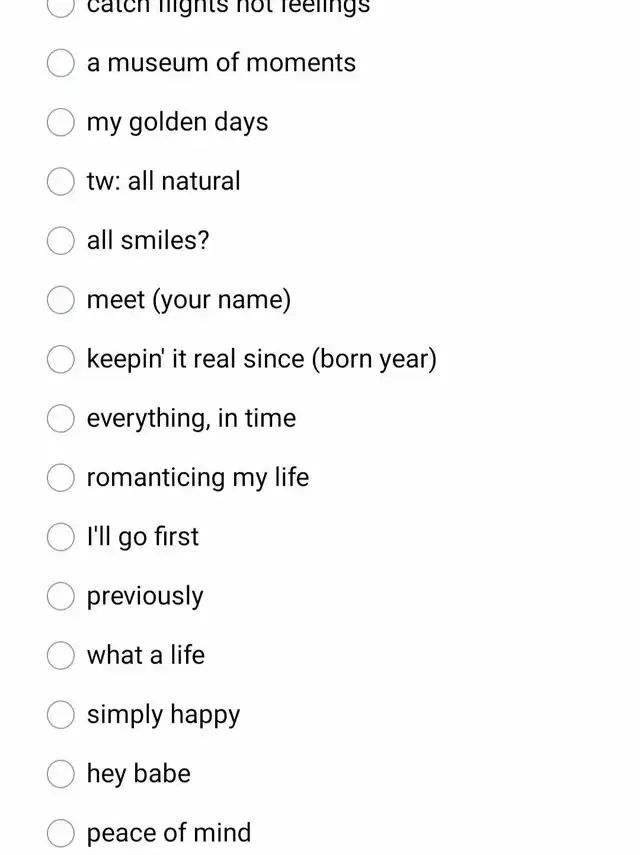Select 'what a life' radio option
The height and width of the screenshot is (855, 640).
point(61,655)
